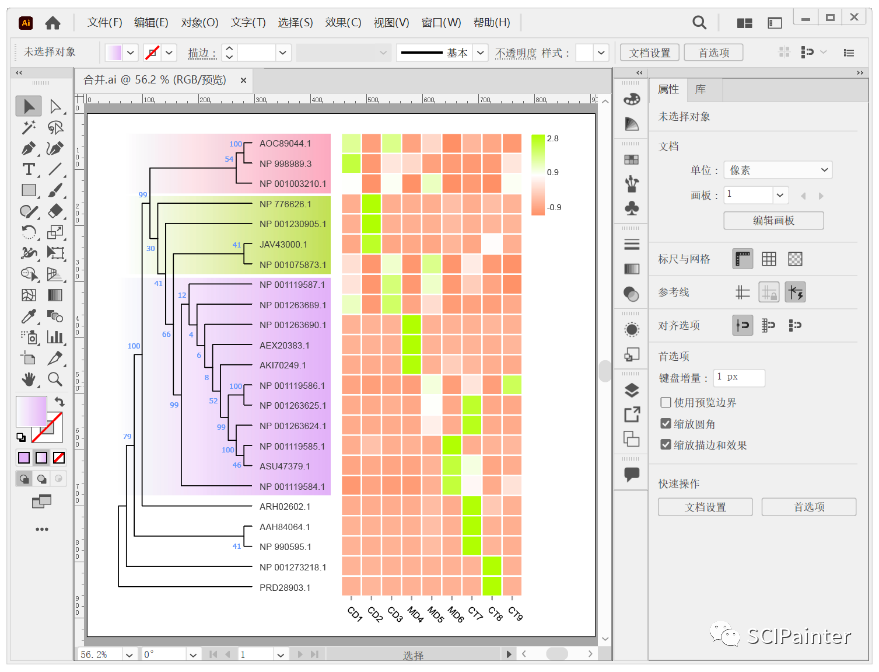Open 样式 graphic style dropdown
This screenshot has width=879, height=672.
[602, 53]
